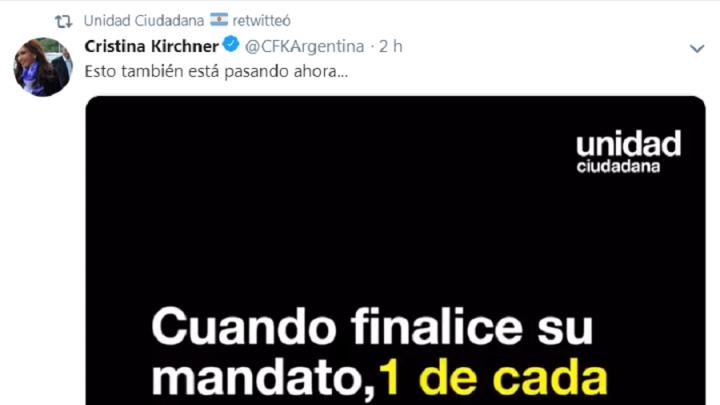Click the retweet arrows icon
This screenshot has width=720, height=405.
[x=63, y=21]
